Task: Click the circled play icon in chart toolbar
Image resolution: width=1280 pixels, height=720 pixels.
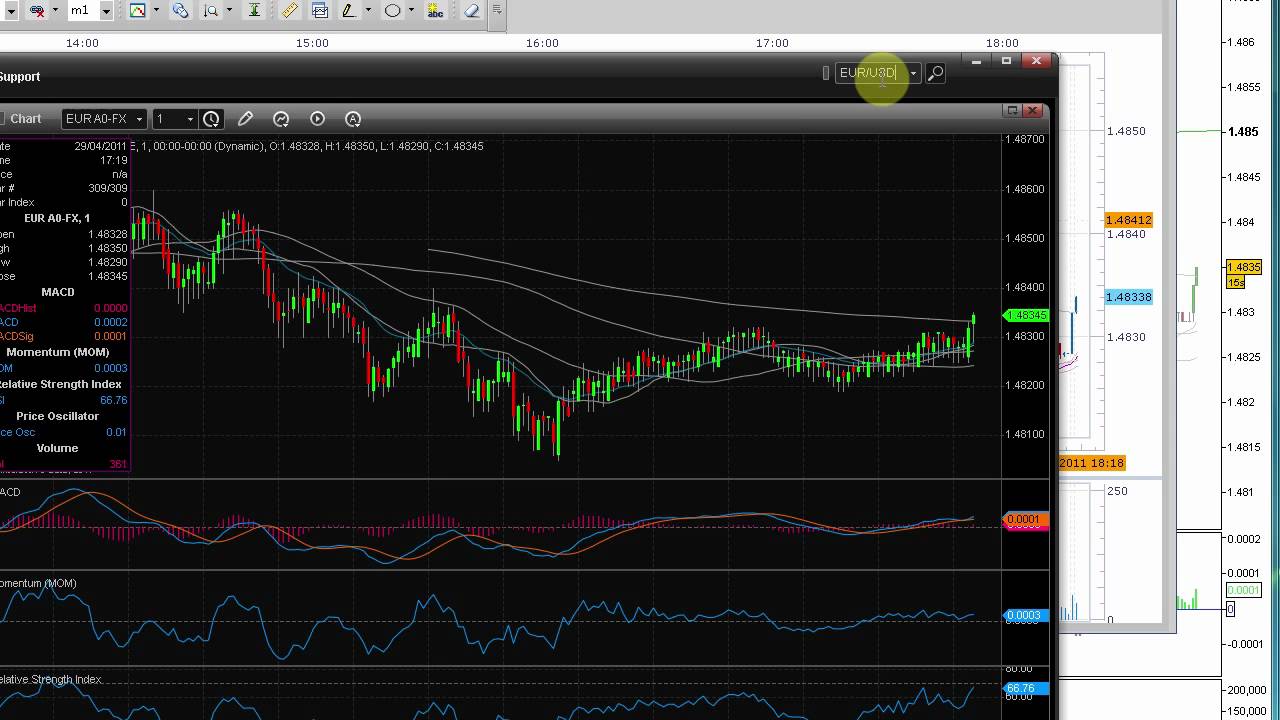Action: [317, 119]
